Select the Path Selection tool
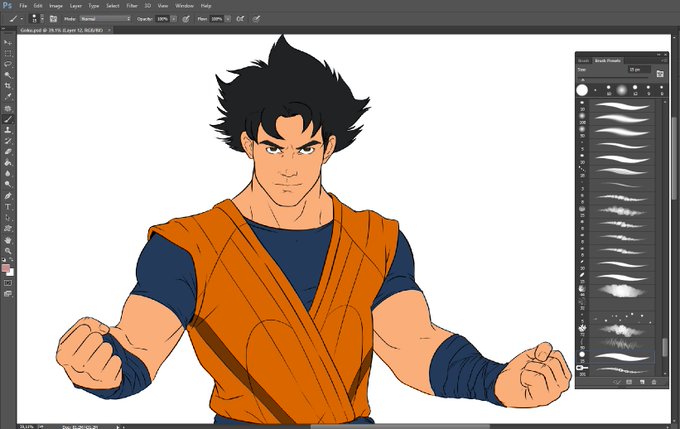Screen dimensions: 680x429 [8, 218]
